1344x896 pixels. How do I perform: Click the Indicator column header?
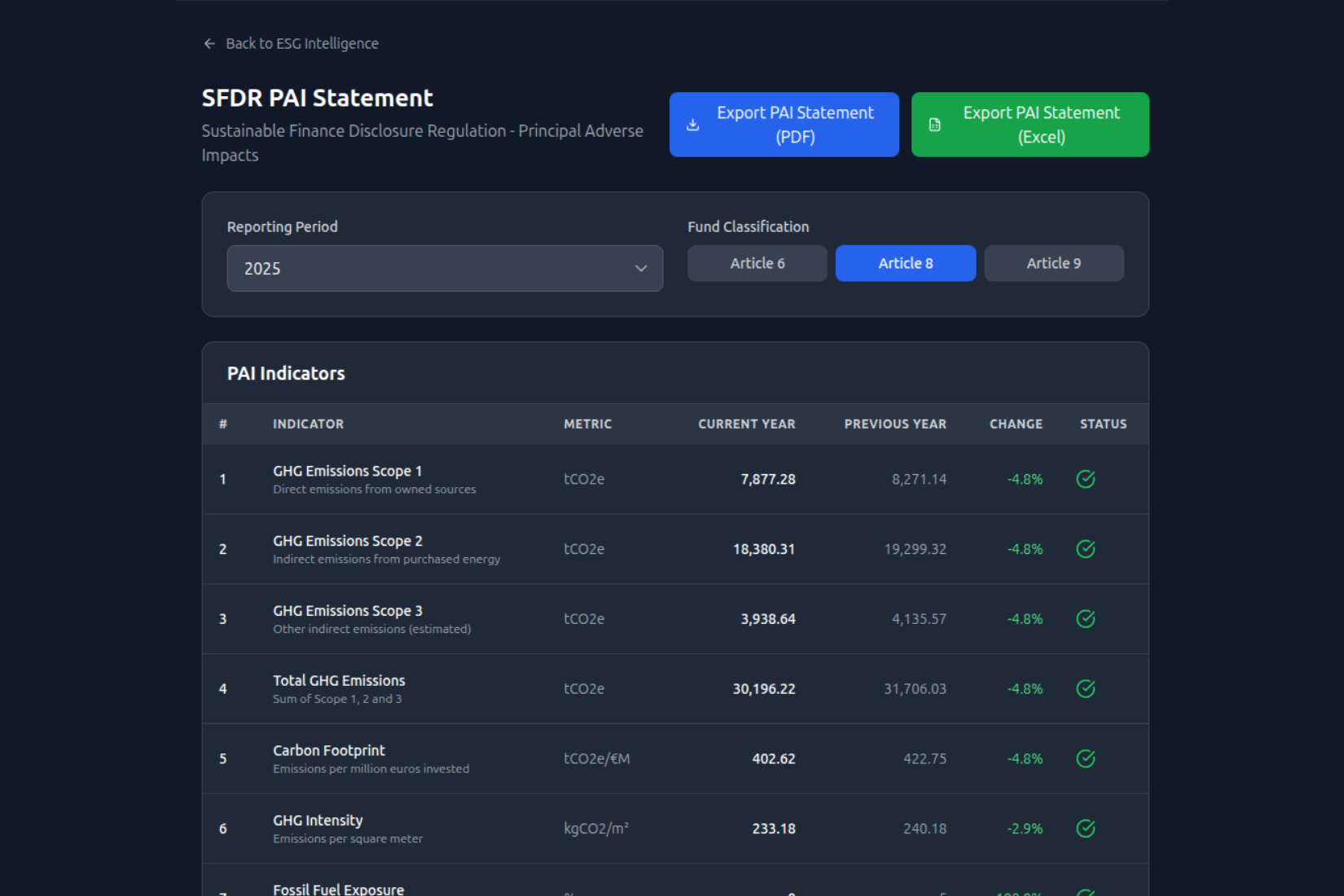click(308, 424)
